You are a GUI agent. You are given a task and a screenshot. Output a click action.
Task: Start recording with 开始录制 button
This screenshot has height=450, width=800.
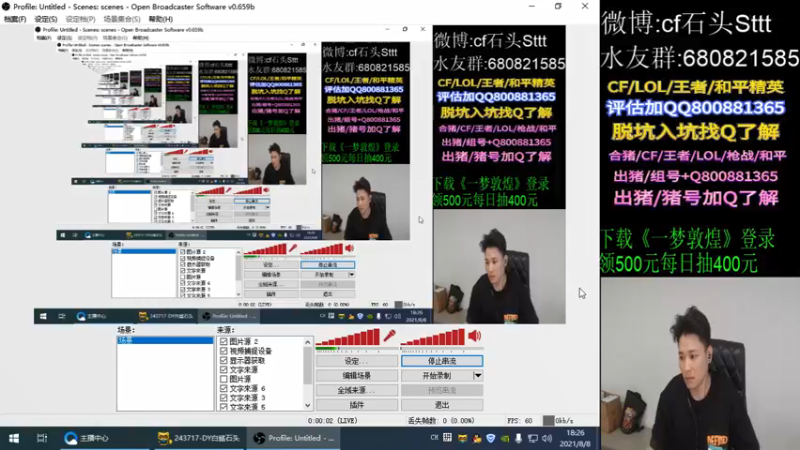pyautogui.click(x=437, y=376)
